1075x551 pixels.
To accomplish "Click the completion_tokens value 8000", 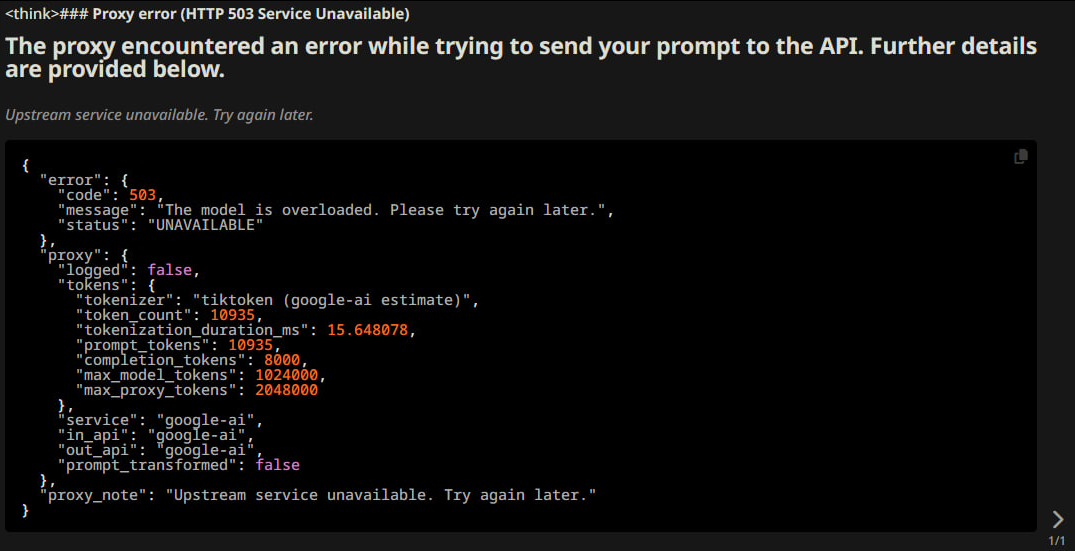I will (x=286, y=360).
